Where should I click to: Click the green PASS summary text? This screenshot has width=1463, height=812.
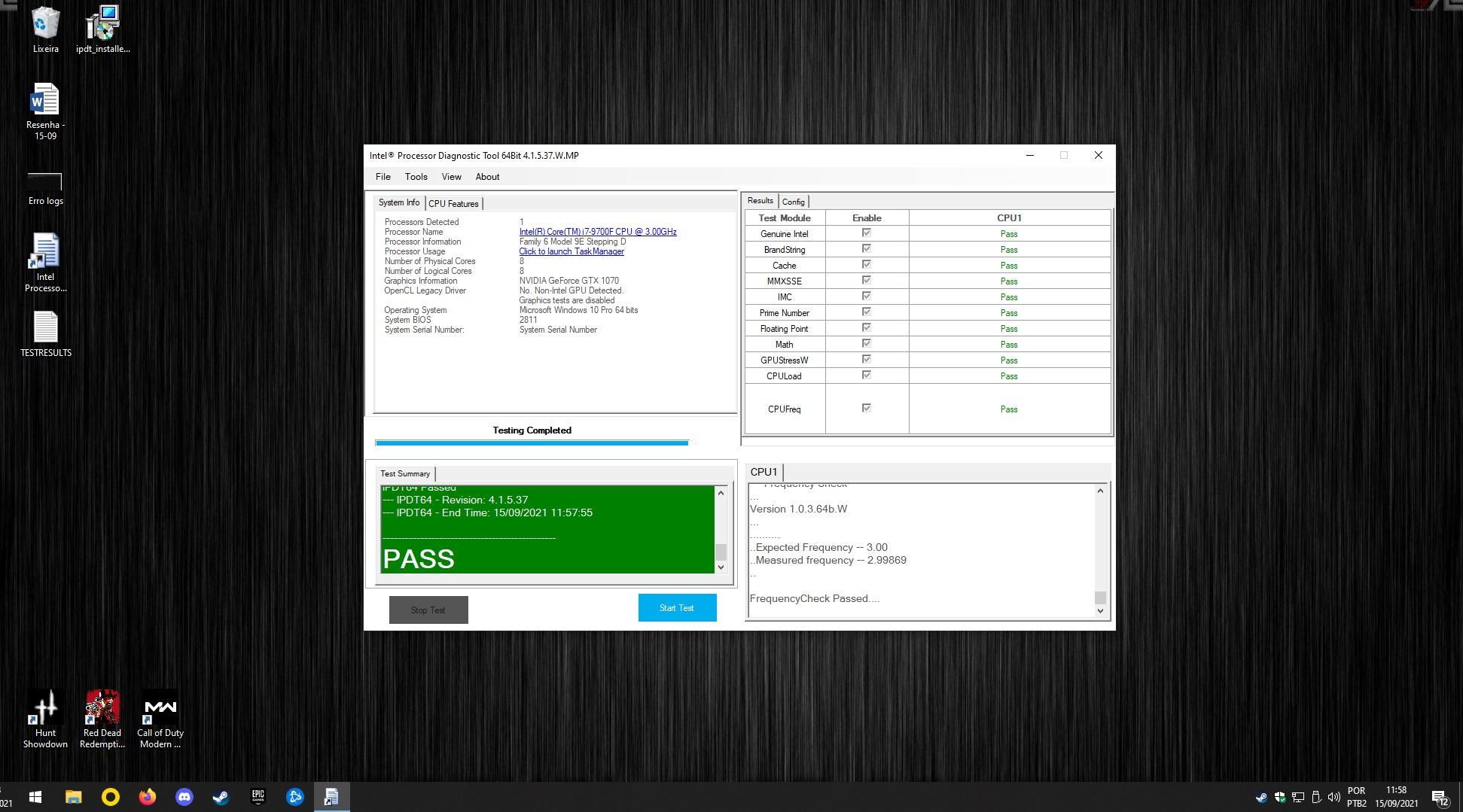click(419, 559)
